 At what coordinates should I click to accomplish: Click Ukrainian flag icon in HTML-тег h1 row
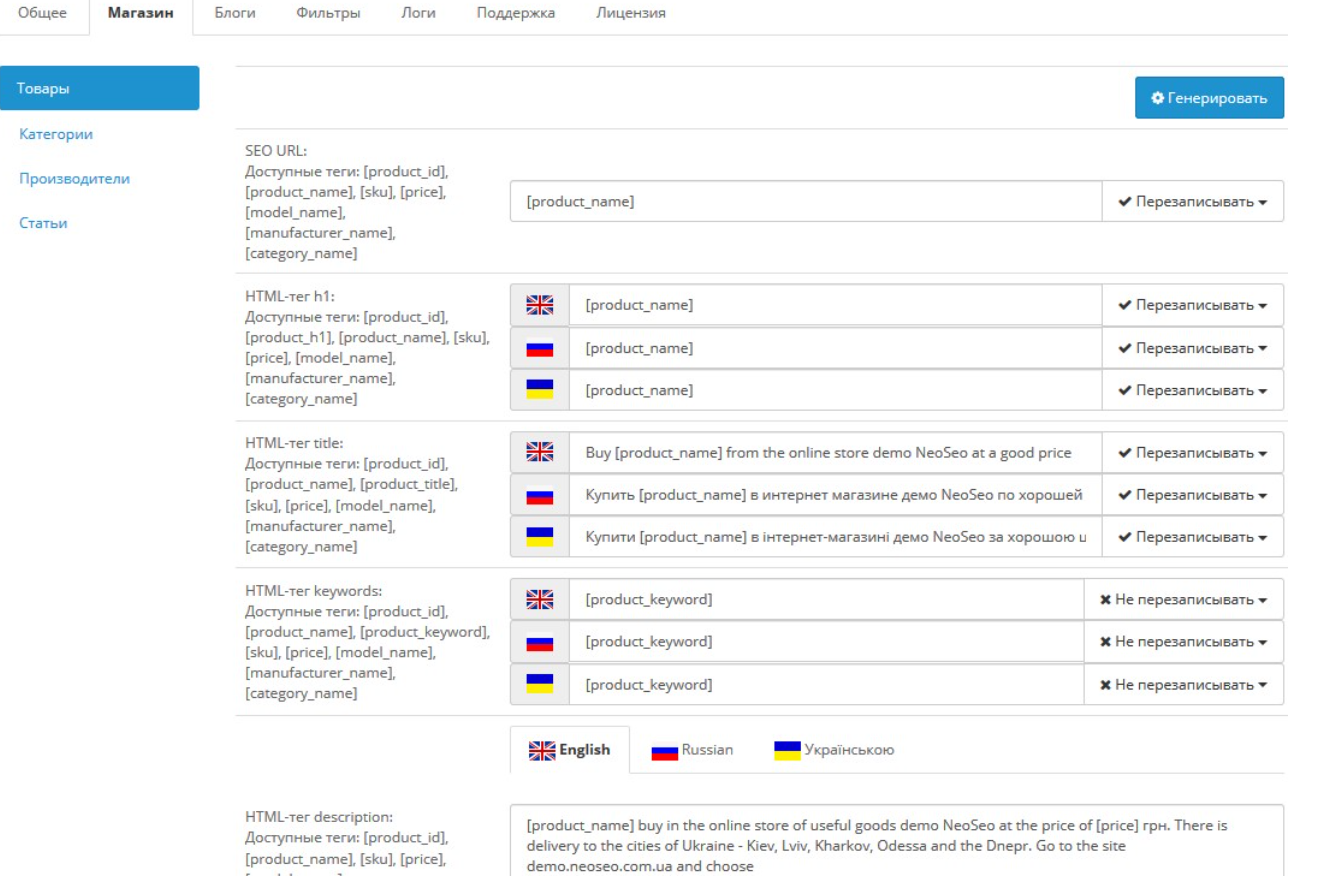[540, 390]
